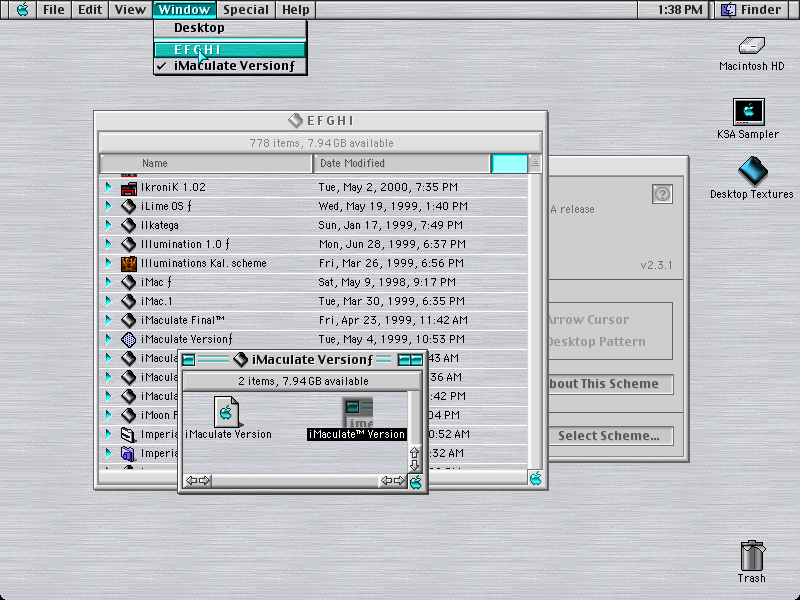Toggle sort order button in EFGHI window

[x=535, y=163]
